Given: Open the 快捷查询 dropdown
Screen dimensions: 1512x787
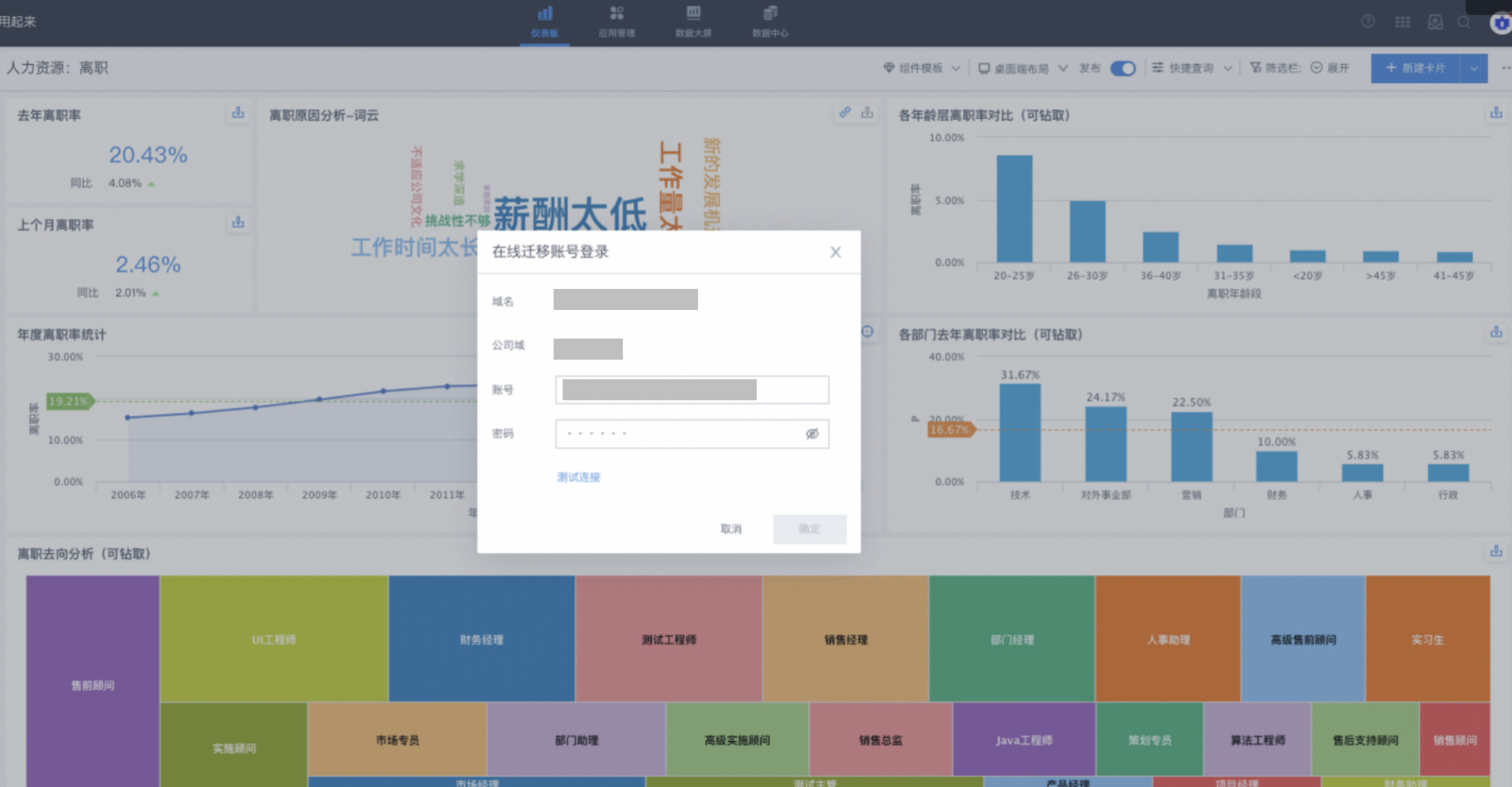Looking at the screenshot, I should pos(1192,68).
